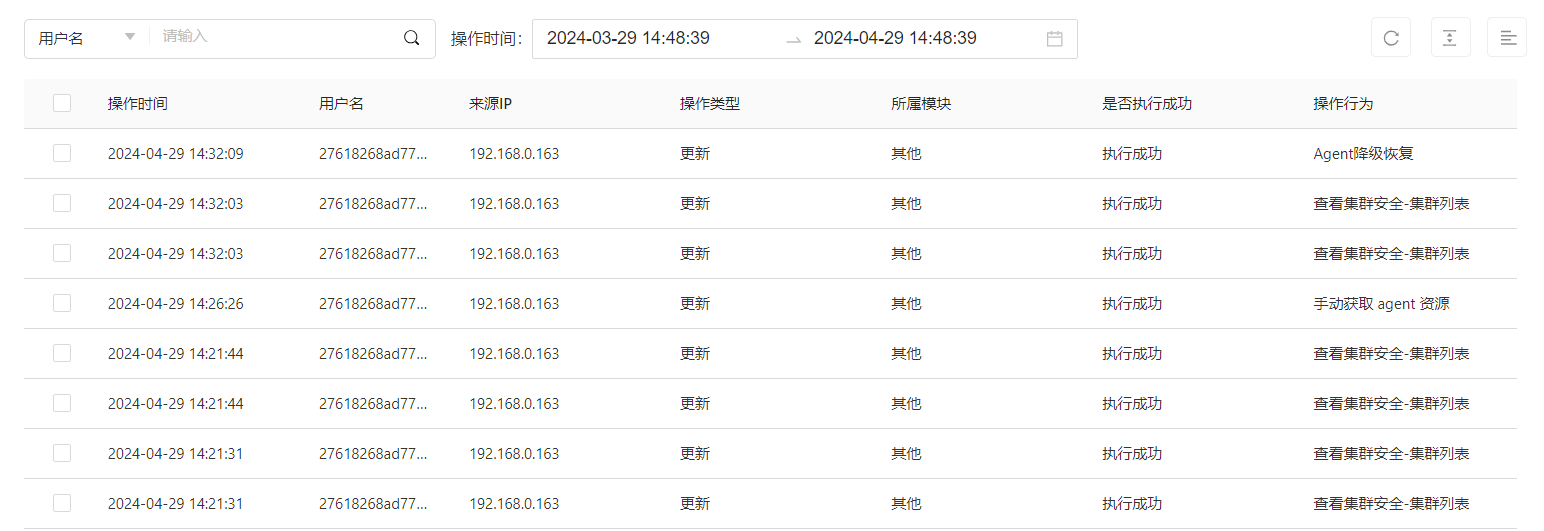Select checkbox for 14:26:26 log entry
The image size is (1544, 531).
[62, 303]
